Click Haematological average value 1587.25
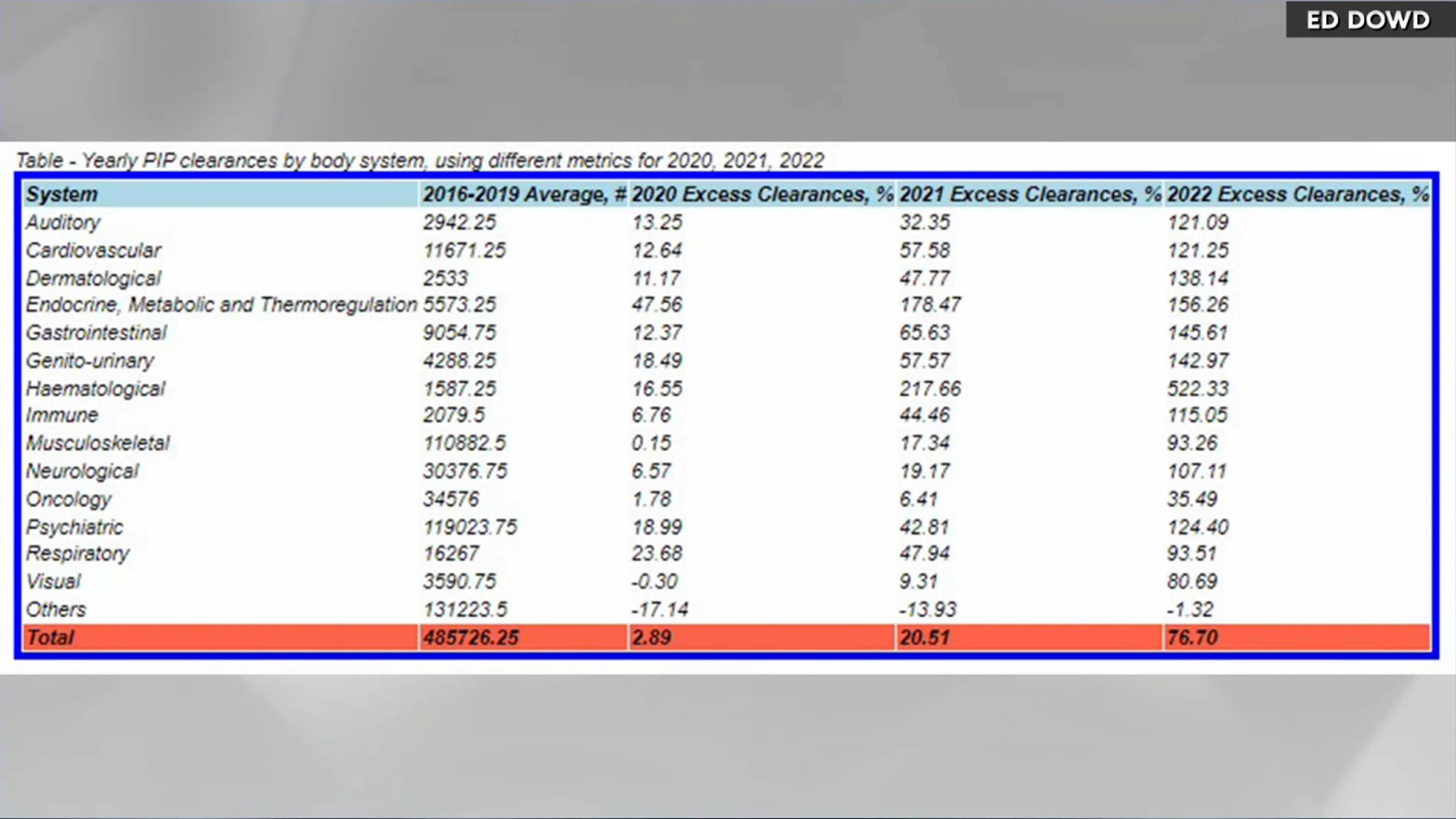 point(460,389)
